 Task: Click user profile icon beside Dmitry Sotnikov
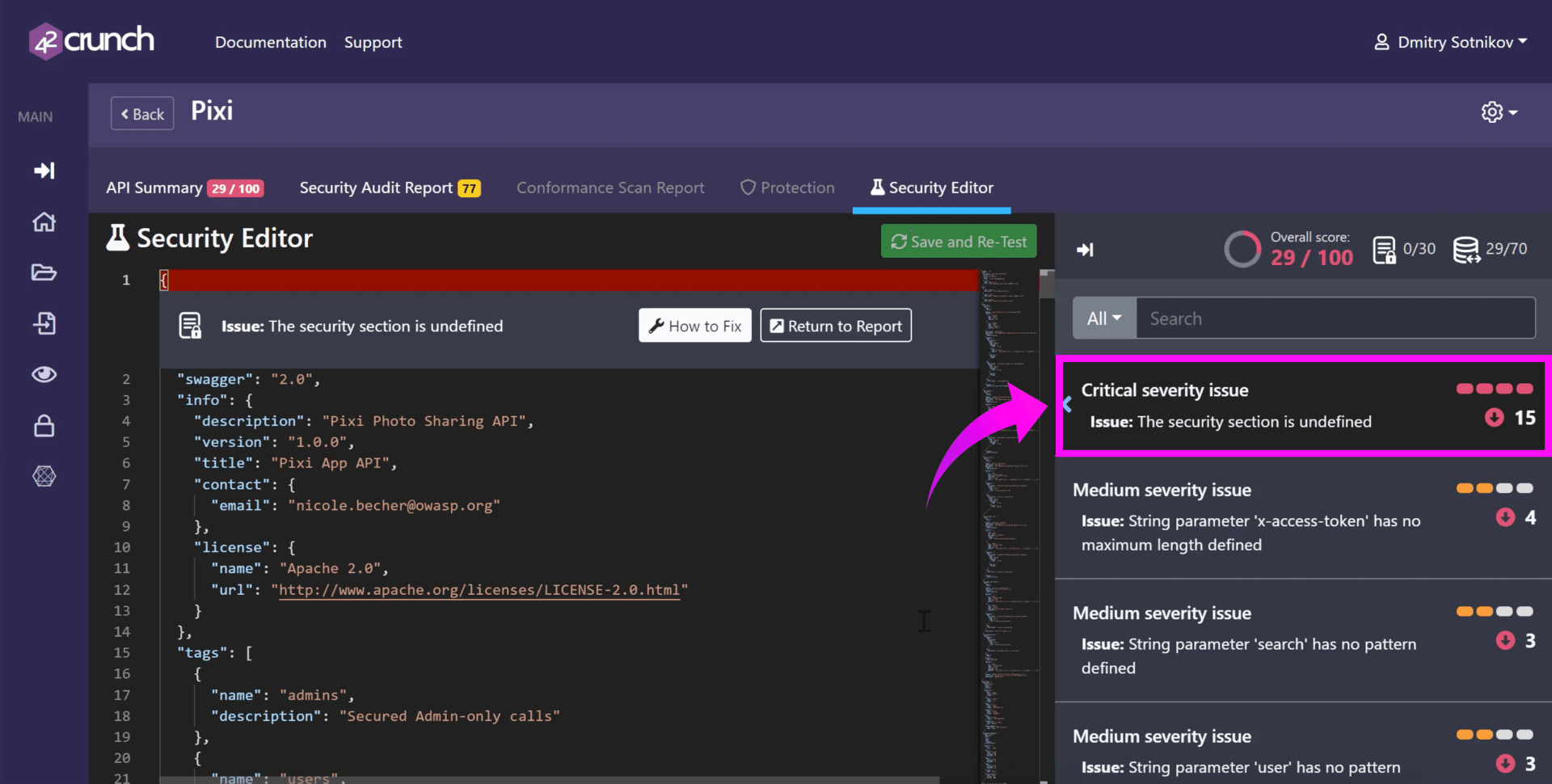click(1381, 42)
